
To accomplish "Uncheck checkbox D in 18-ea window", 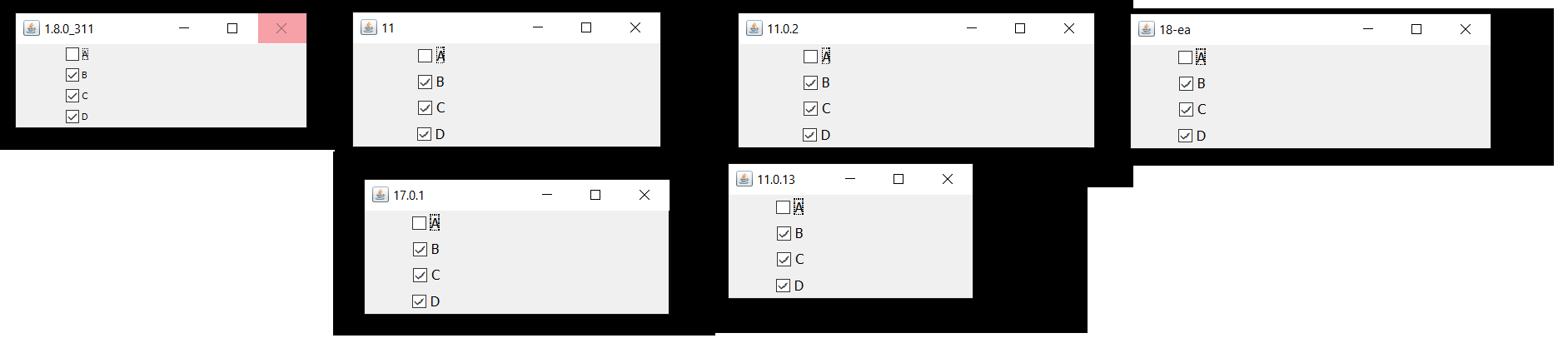I will [1186, 136].
